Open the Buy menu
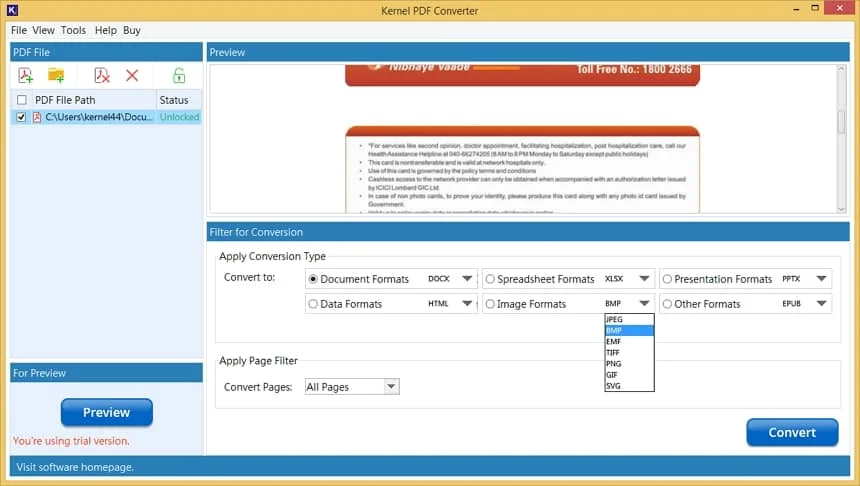The image size is (860, 486). pos(132,30)
